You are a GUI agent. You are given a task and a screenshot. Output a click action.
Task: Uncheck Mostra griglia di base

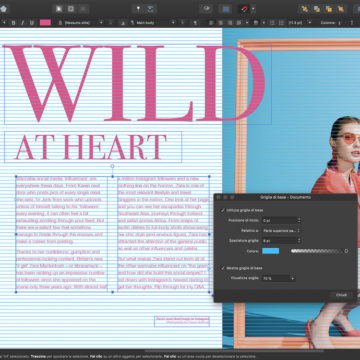[x=223, y=268]
